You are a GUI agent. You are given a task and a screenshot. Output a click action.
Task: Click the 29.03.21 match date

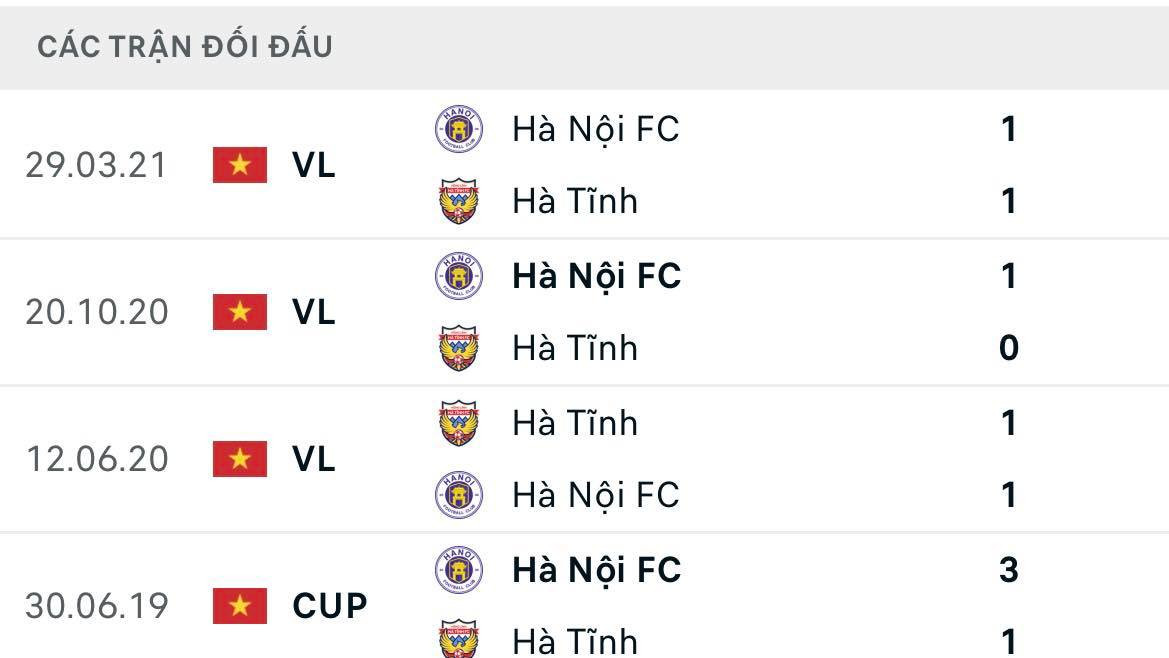96,165
